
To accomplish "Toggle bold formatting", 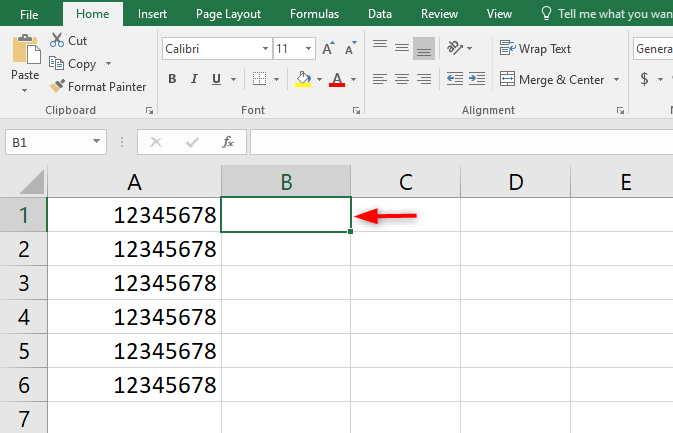I will pyautogui.click(x=172, y=79).
